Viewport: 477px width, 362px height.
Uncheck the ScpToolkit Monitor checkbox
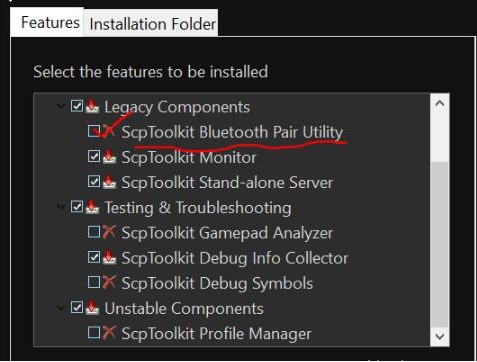(x=94, y=156)
